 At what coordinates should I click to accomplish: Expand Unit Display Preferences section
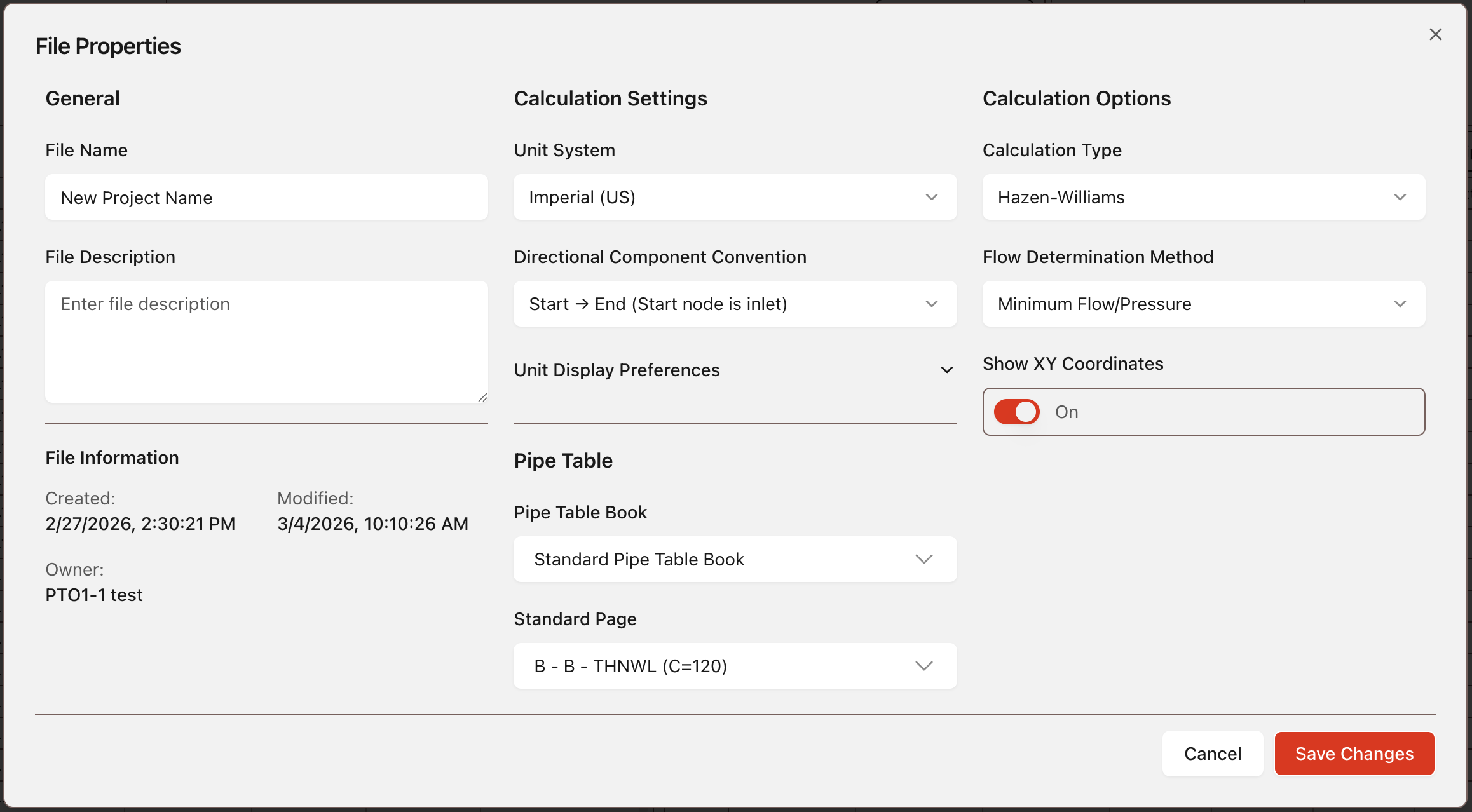735,370
